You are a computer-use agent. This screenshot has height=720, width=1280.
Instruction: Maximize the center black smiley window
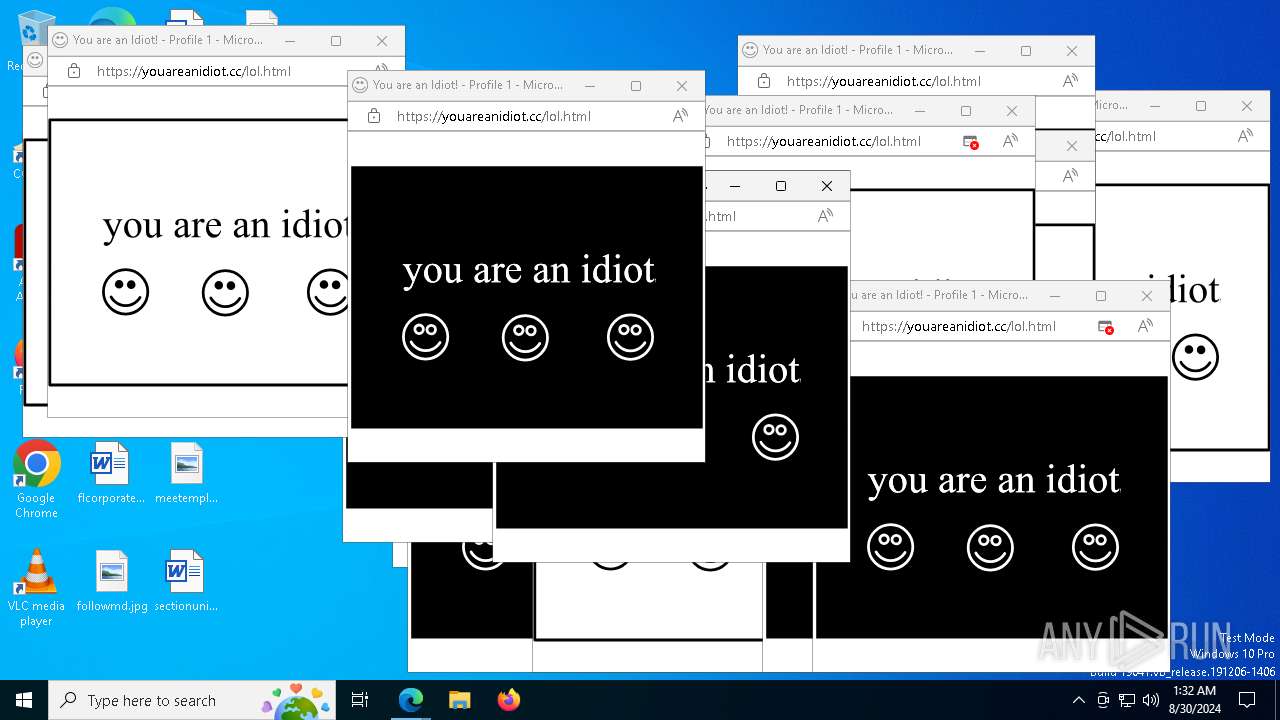tap(636, 86)
